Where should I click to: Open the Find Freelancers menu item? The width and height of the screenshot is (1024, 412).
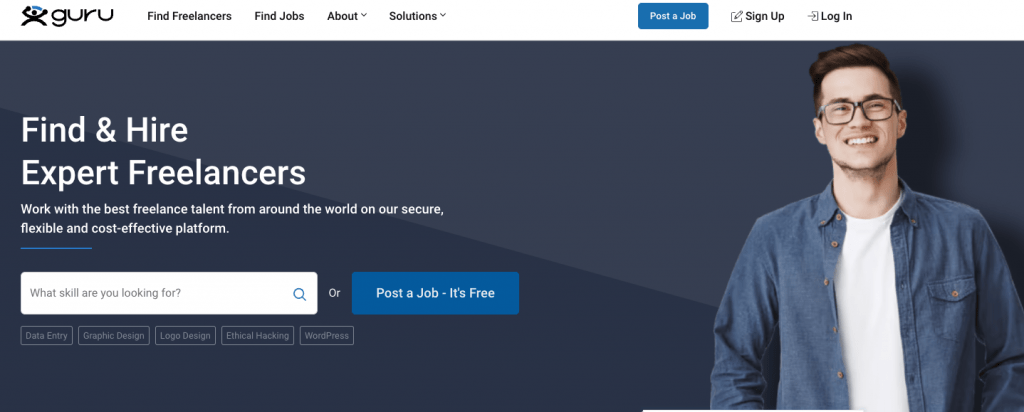click(189, 16)
